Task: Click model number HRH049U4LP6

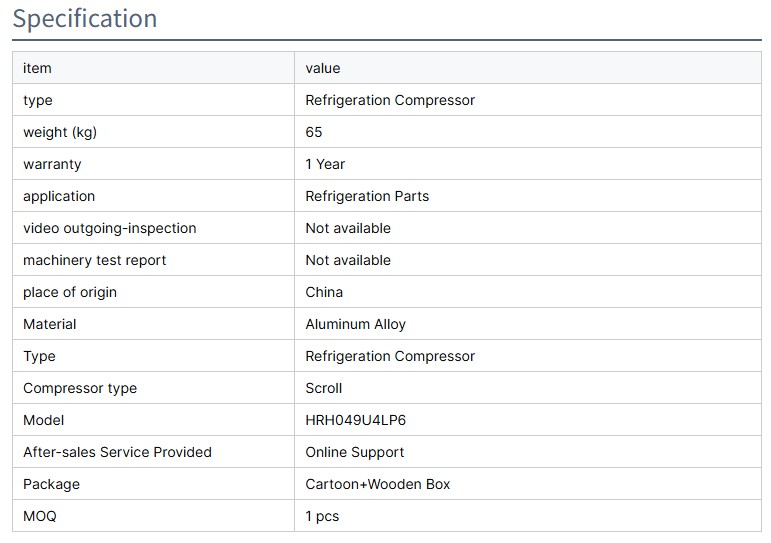Action: (x=356, y=420)
